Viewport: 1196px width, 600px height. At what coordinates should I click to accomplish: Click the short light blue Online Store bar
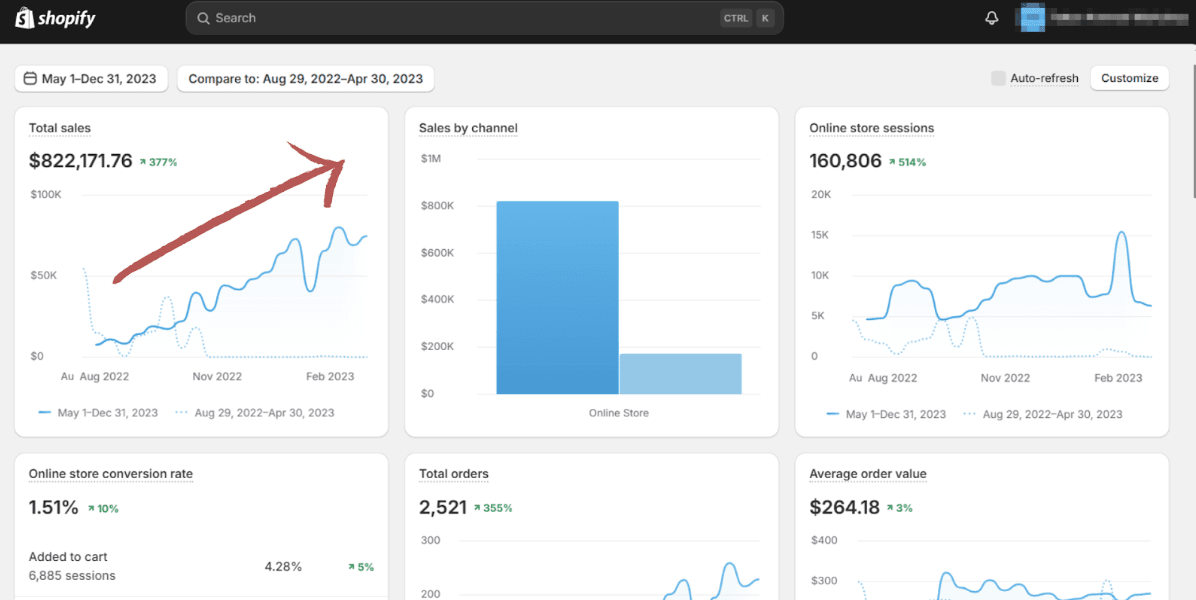coord(680,374)
